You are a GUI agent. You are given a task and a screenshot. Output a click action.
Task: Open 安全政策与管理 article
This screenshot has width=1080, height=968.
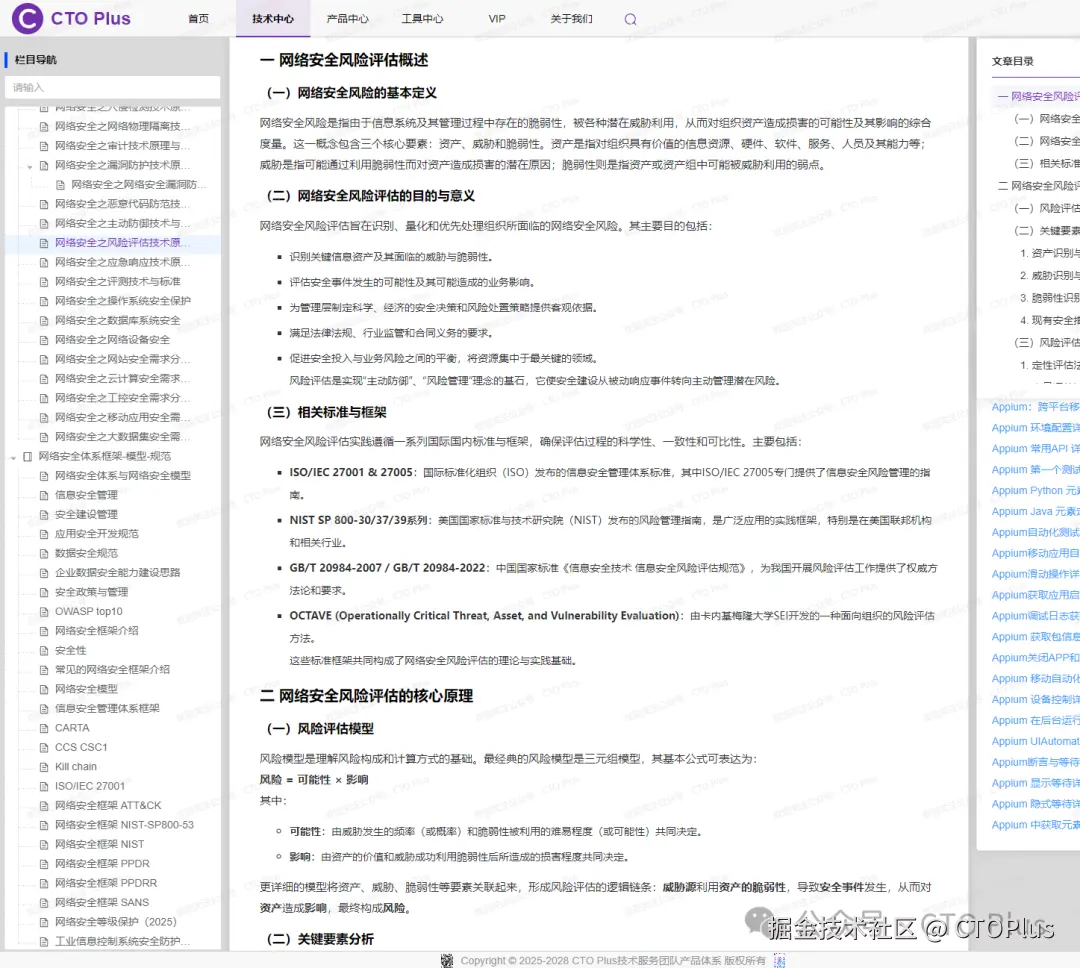(92, 593)
